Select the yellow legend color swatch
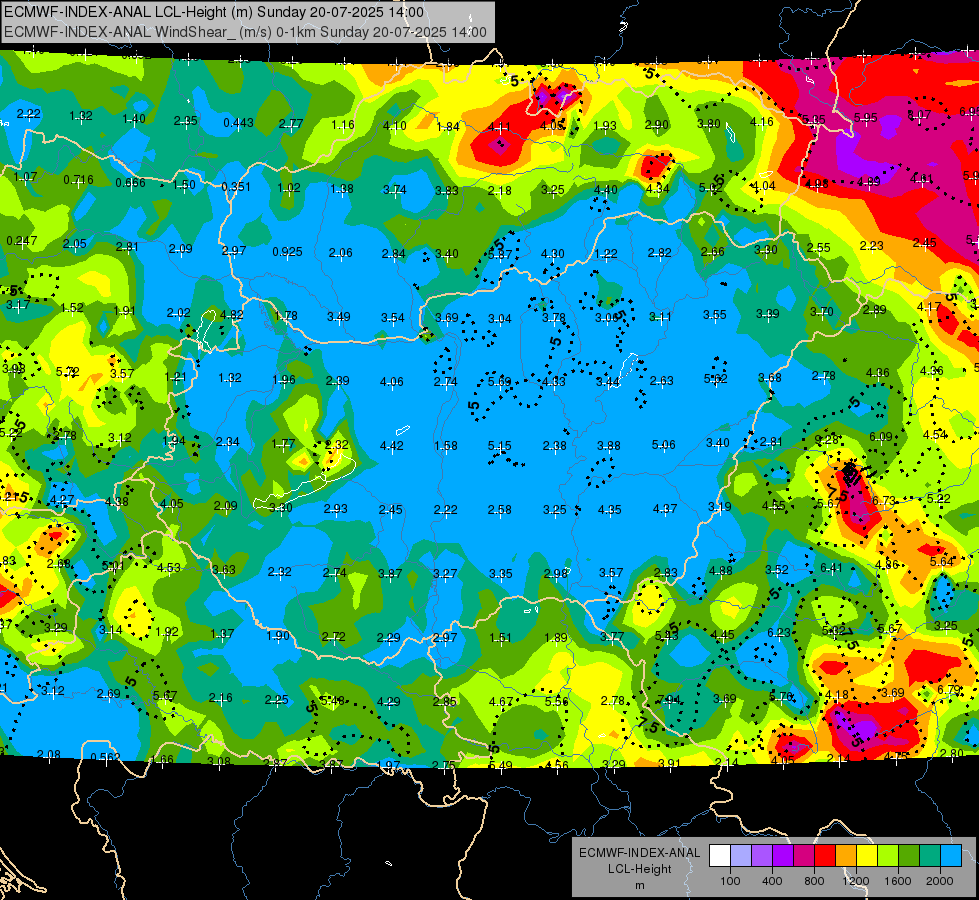This screenshot has height=900, width=979. tap(867, 856)
